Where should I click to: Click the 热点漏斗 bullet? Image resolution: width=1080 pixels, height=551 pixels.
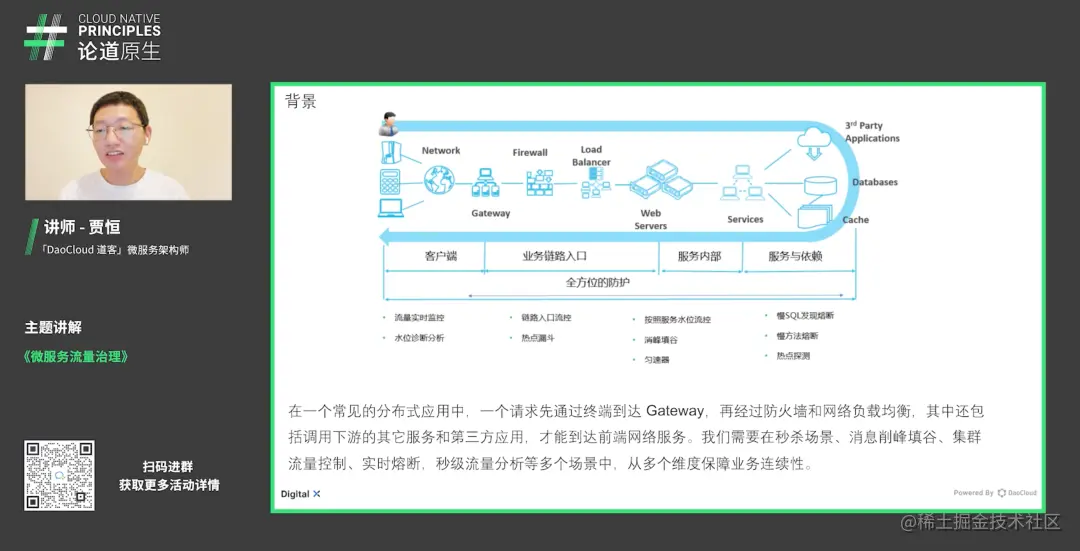coord(538,338)
